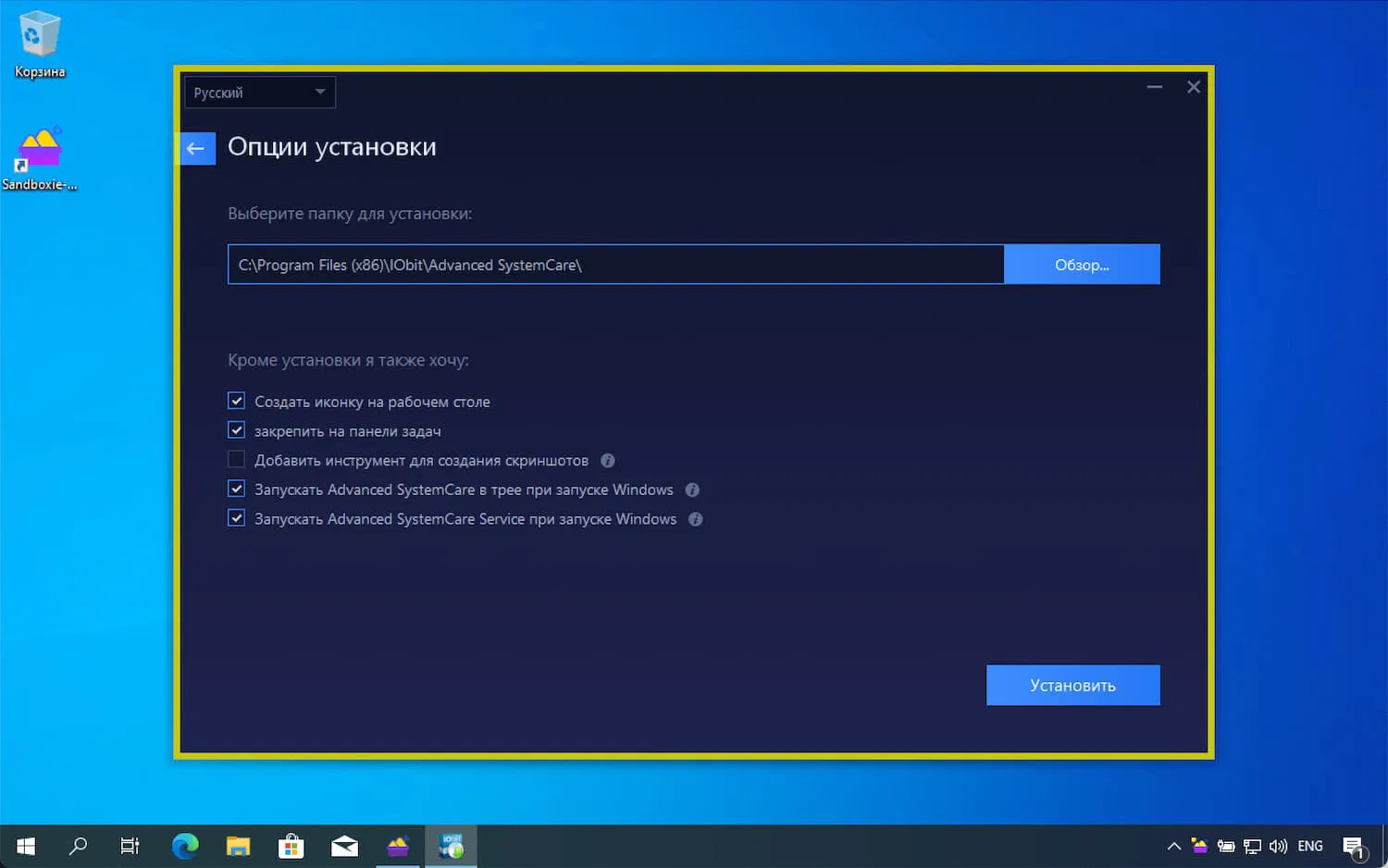Switch to Sandboxie in the taskbar
Screen dimensions: 1388x868
(x=398, y=846)
